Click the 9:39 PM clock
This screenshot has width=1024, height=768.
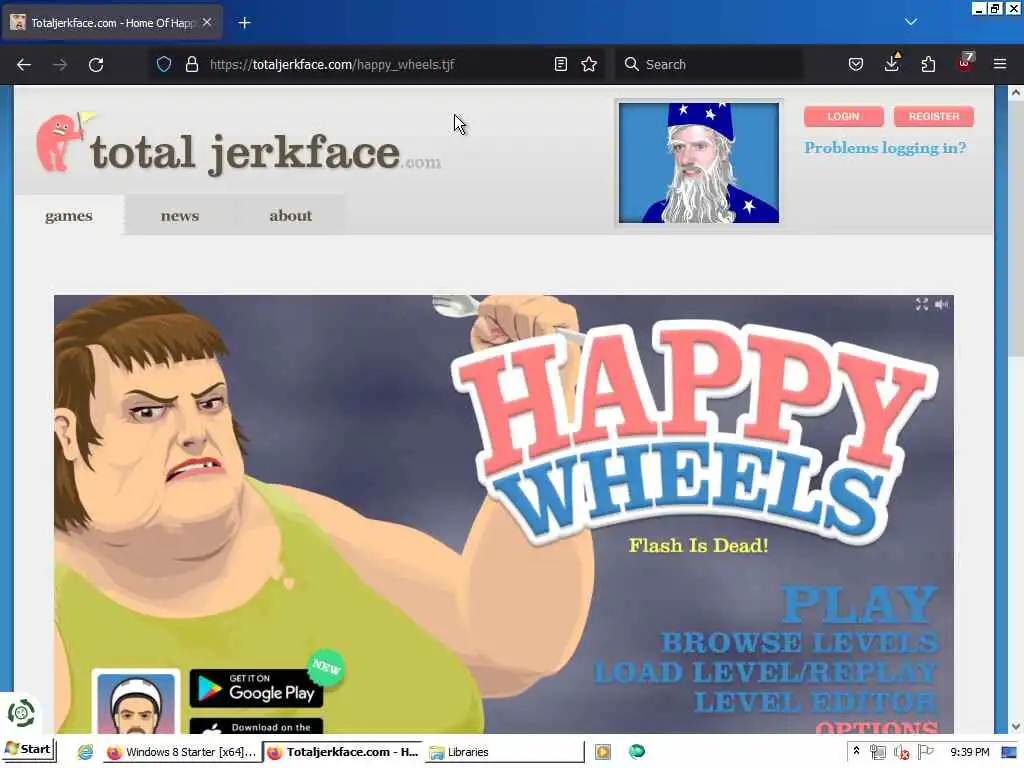[969, 752]
